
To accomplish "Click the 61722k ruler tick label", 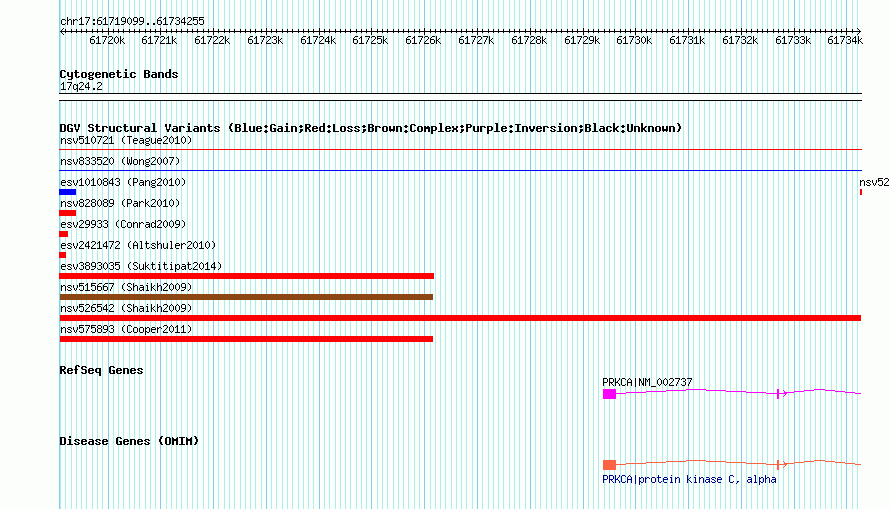I will point(212,40).
